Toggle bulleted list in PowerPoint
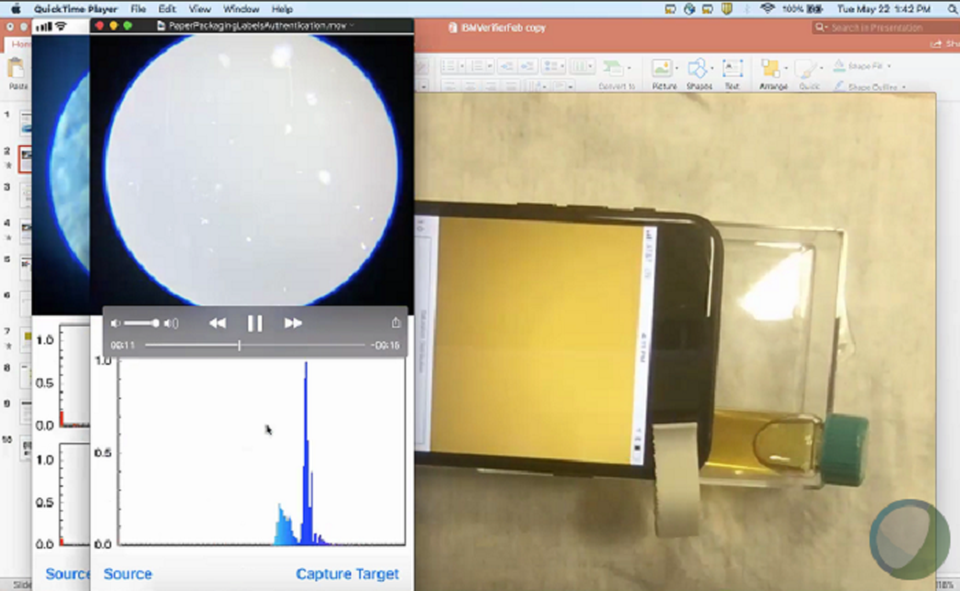The image size is (960, 591). coord(449,66)
